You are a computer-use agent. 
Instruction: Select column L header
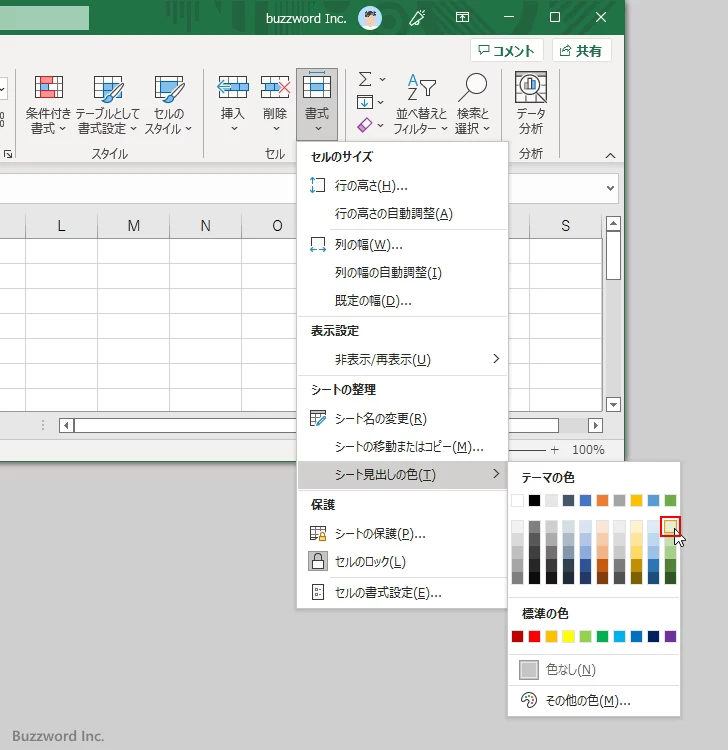coord(61,226)
